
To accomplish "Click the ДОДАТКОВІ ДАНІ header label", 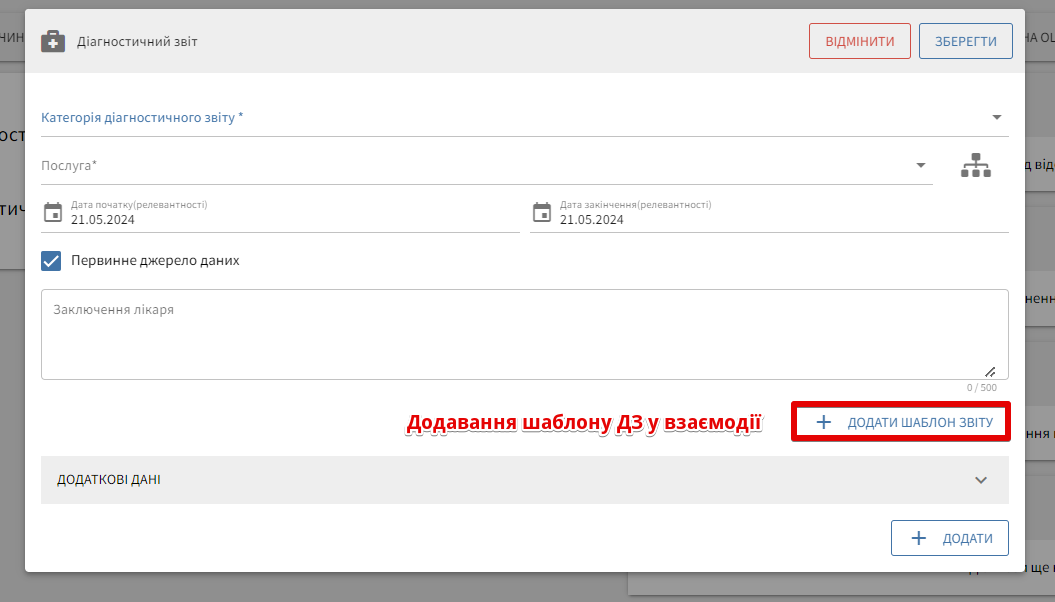I will (x=109, y=480).
